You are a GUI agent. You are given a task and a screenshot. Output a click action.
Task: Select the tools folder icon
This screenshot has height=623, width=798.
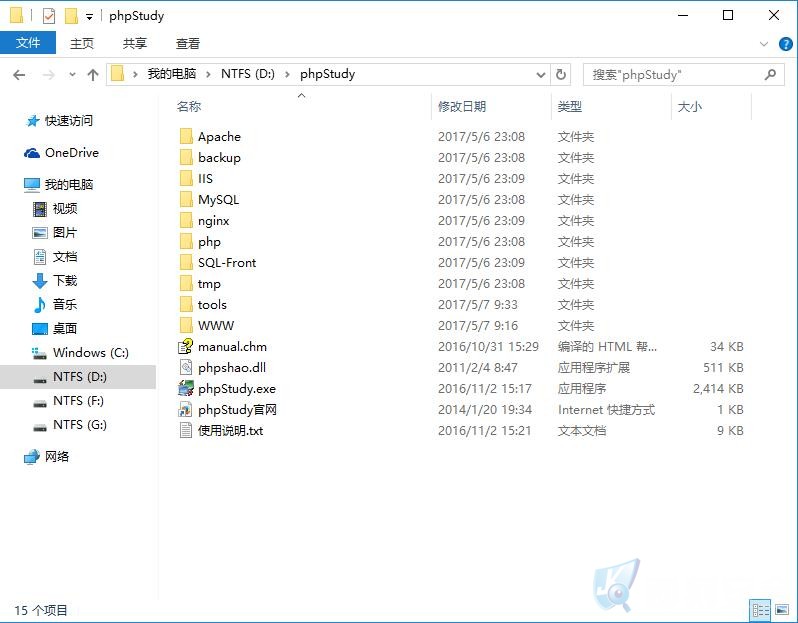pyautogui.click(x=186, y=304)
